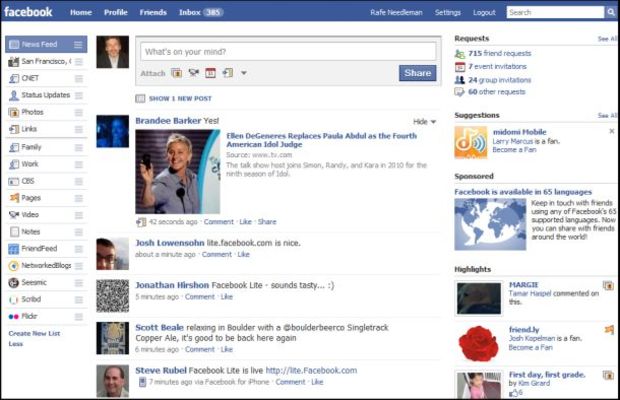Screen dimensions: 620x400
Task: Click the FriendFeed app icon
Action: click(x=14, y=249)
